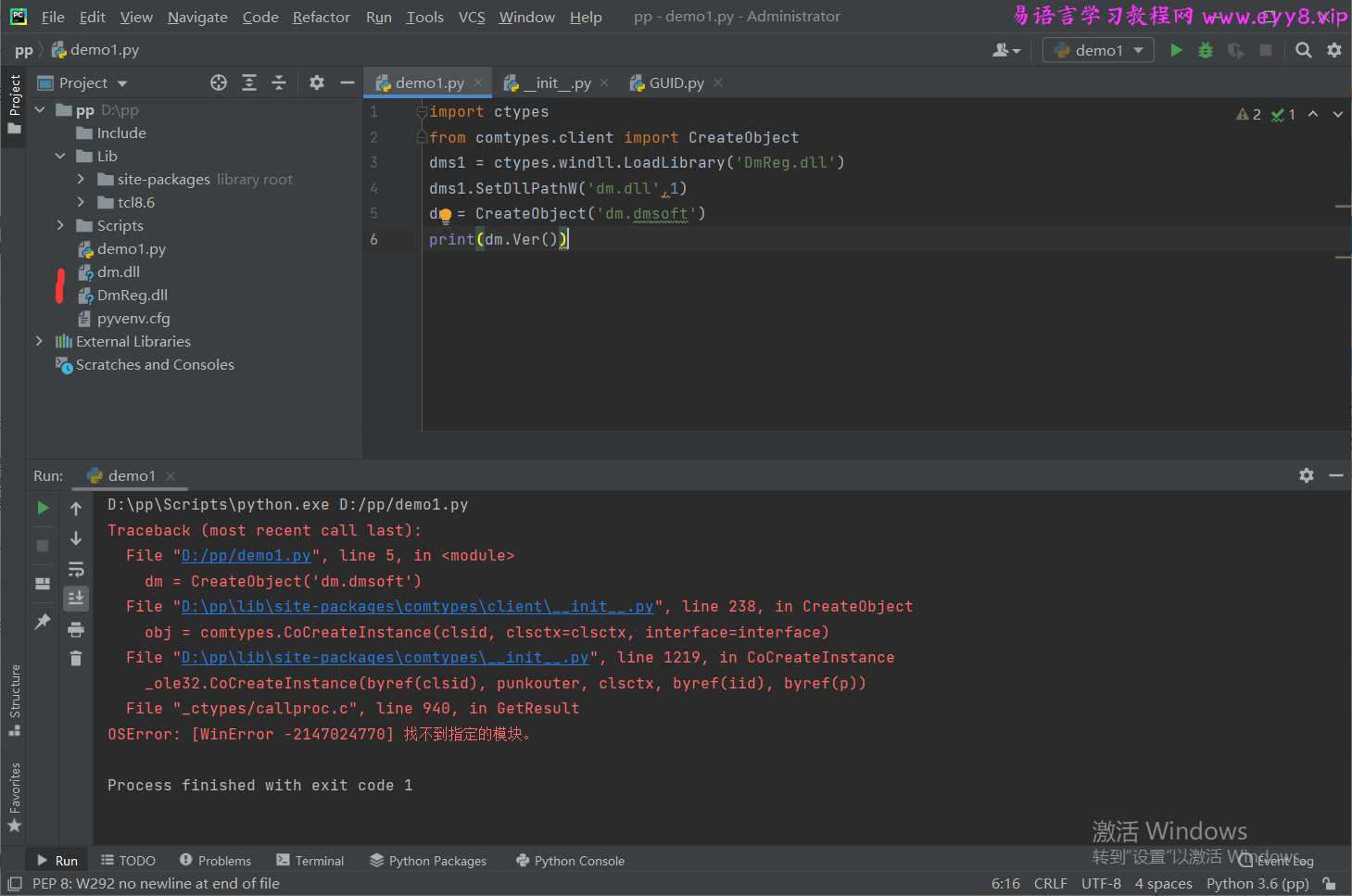Open Problems tool window
The width and height of the screenshot is (1352, 896).
point(215,861)
